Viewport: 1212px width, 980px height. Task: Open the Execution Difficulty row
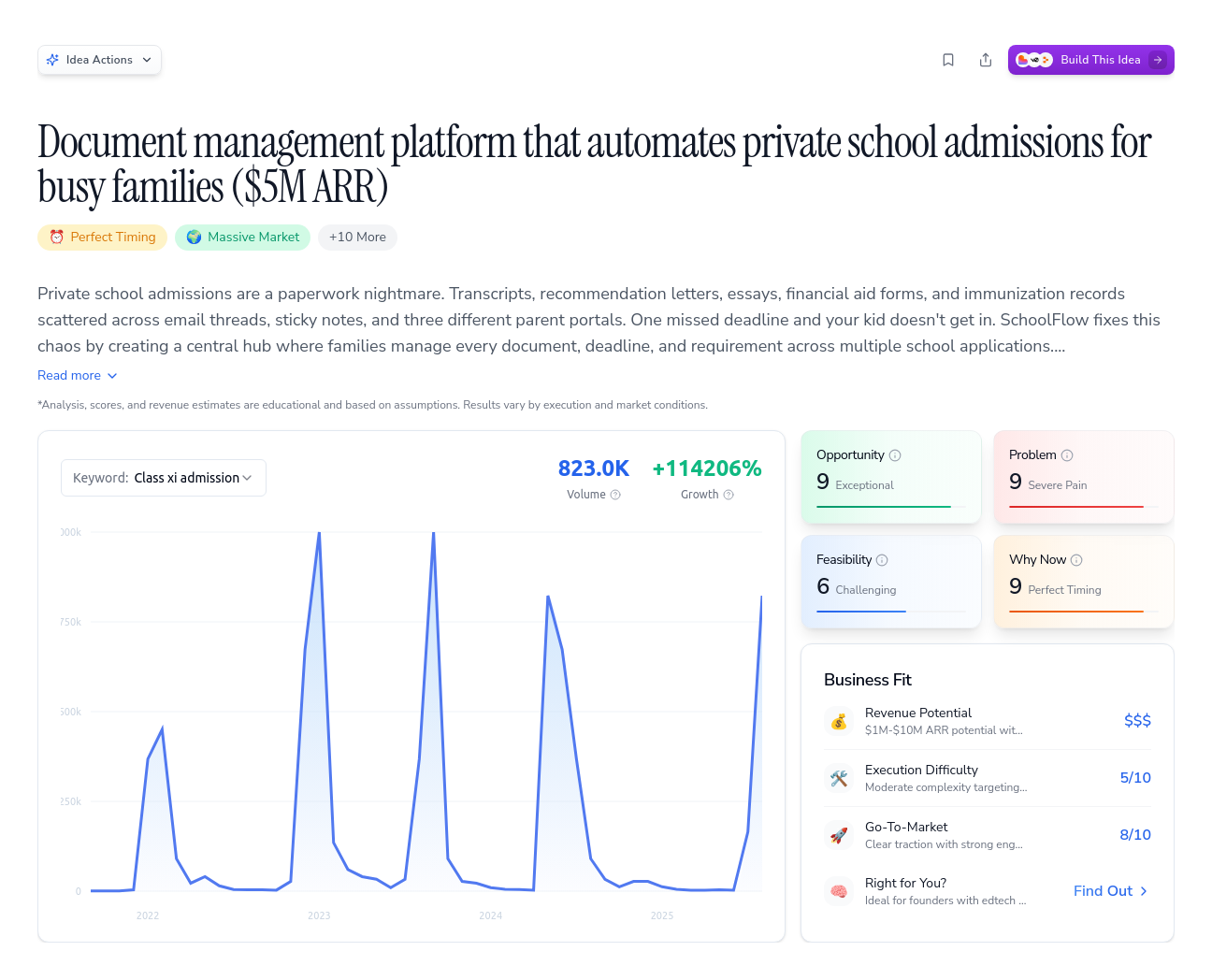click(987, 778)
